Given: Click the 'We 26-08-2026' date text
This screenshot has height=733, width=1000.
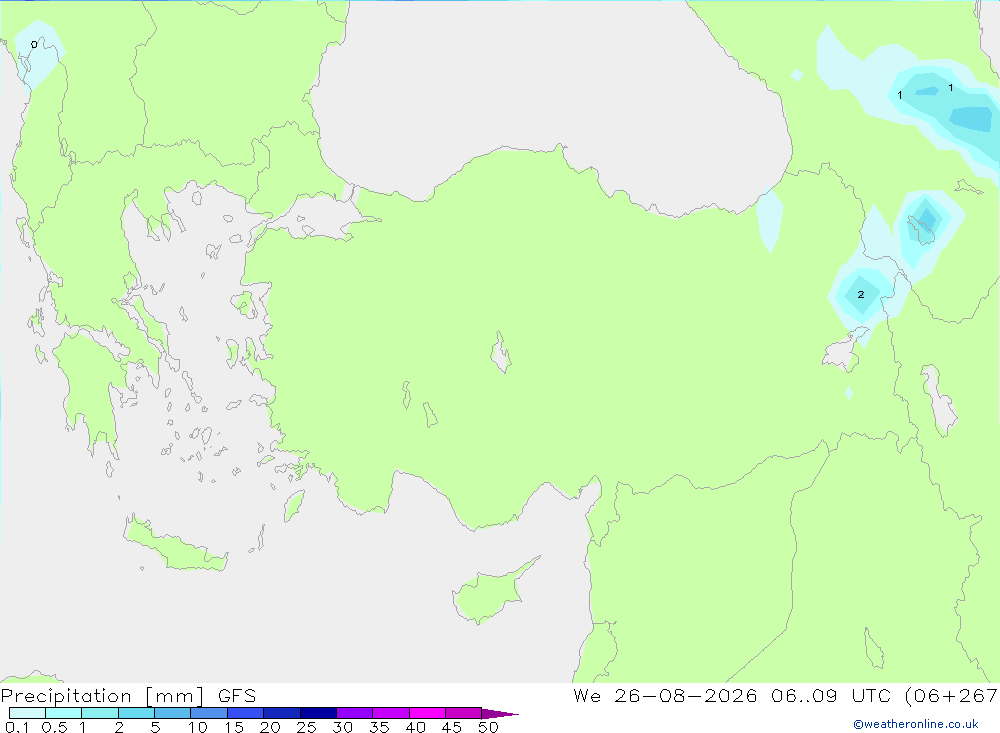Looking at the screenshot, I should pos(665,696).
